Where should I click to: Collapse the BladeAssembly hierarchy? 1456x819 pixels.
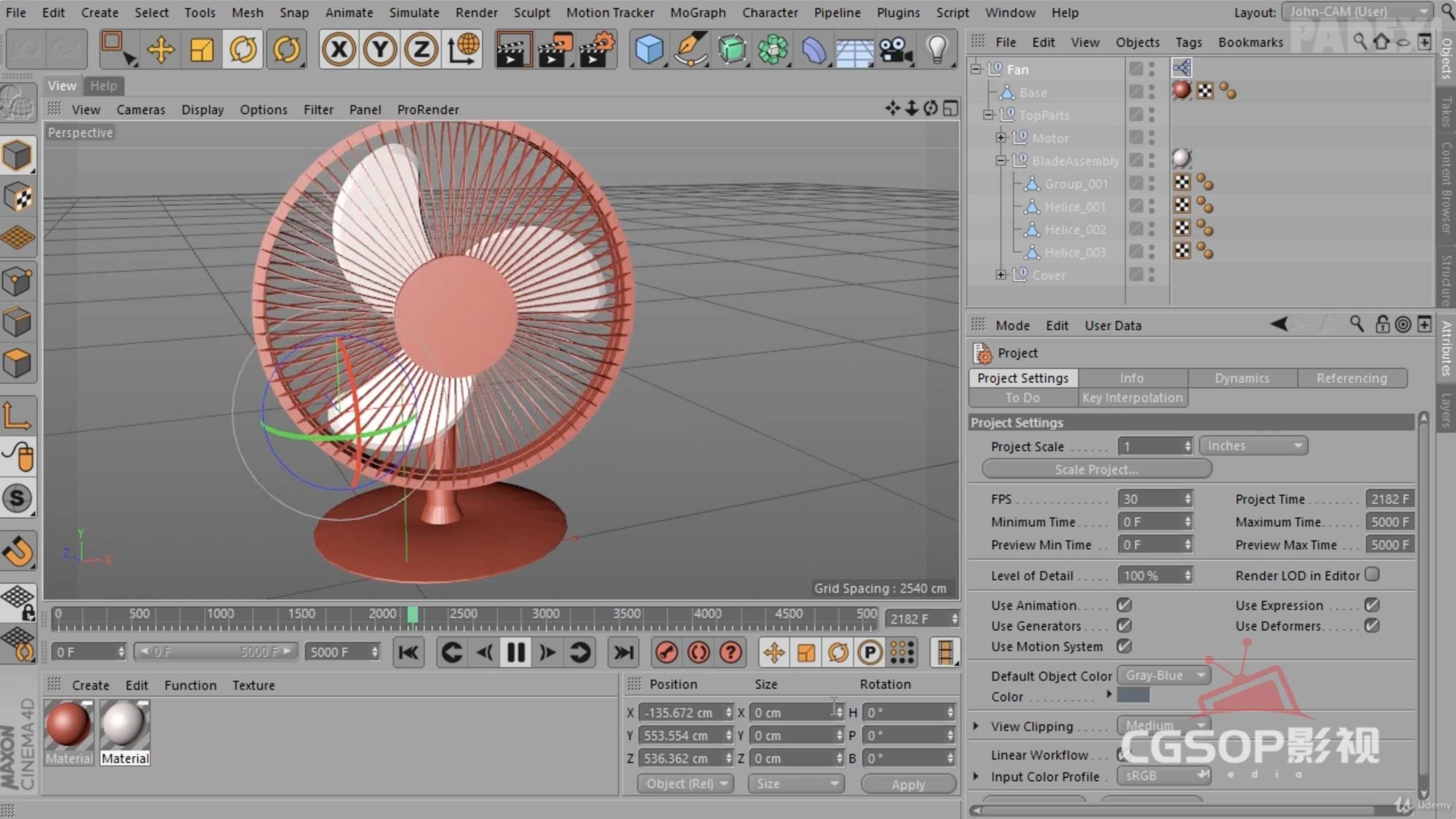coord(1000,160)
